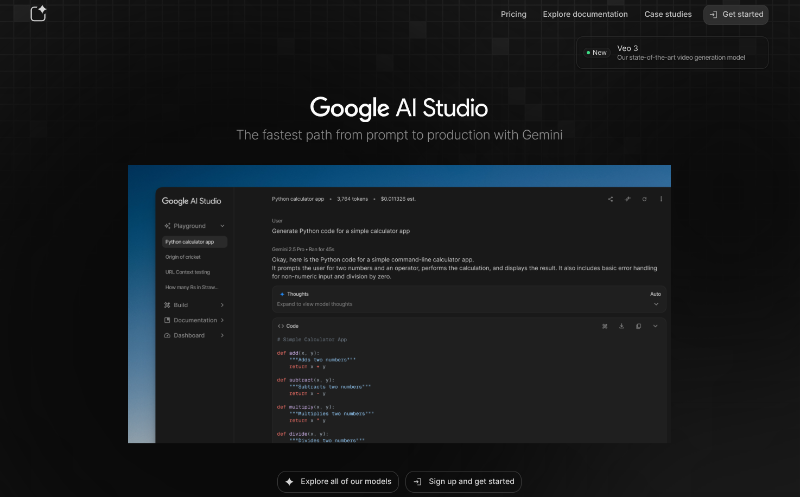Click the '# Simple Calculator App' code comment
Screen dimensions: 800x497
tap(312, 339)
